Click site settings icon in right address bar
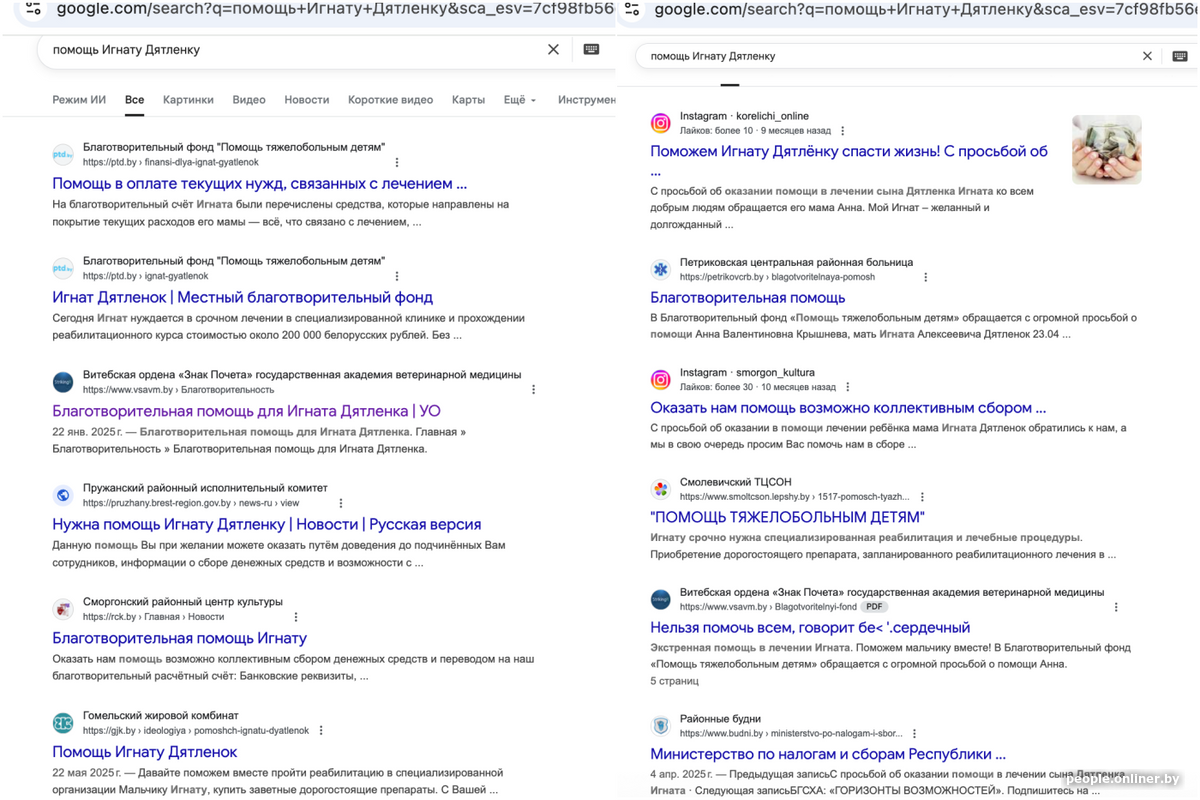The height and width of the screenshot is (800, 1200). point(631,9)
